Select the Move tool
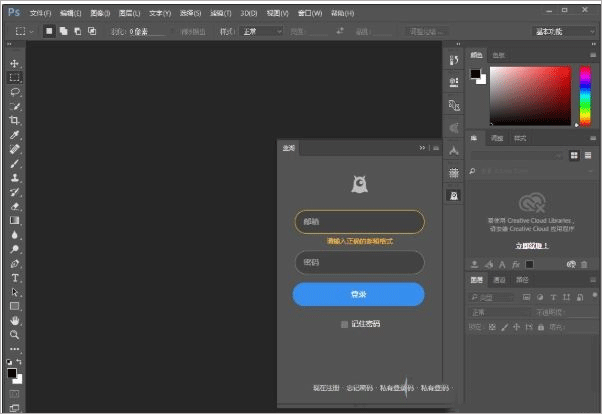 14,62
